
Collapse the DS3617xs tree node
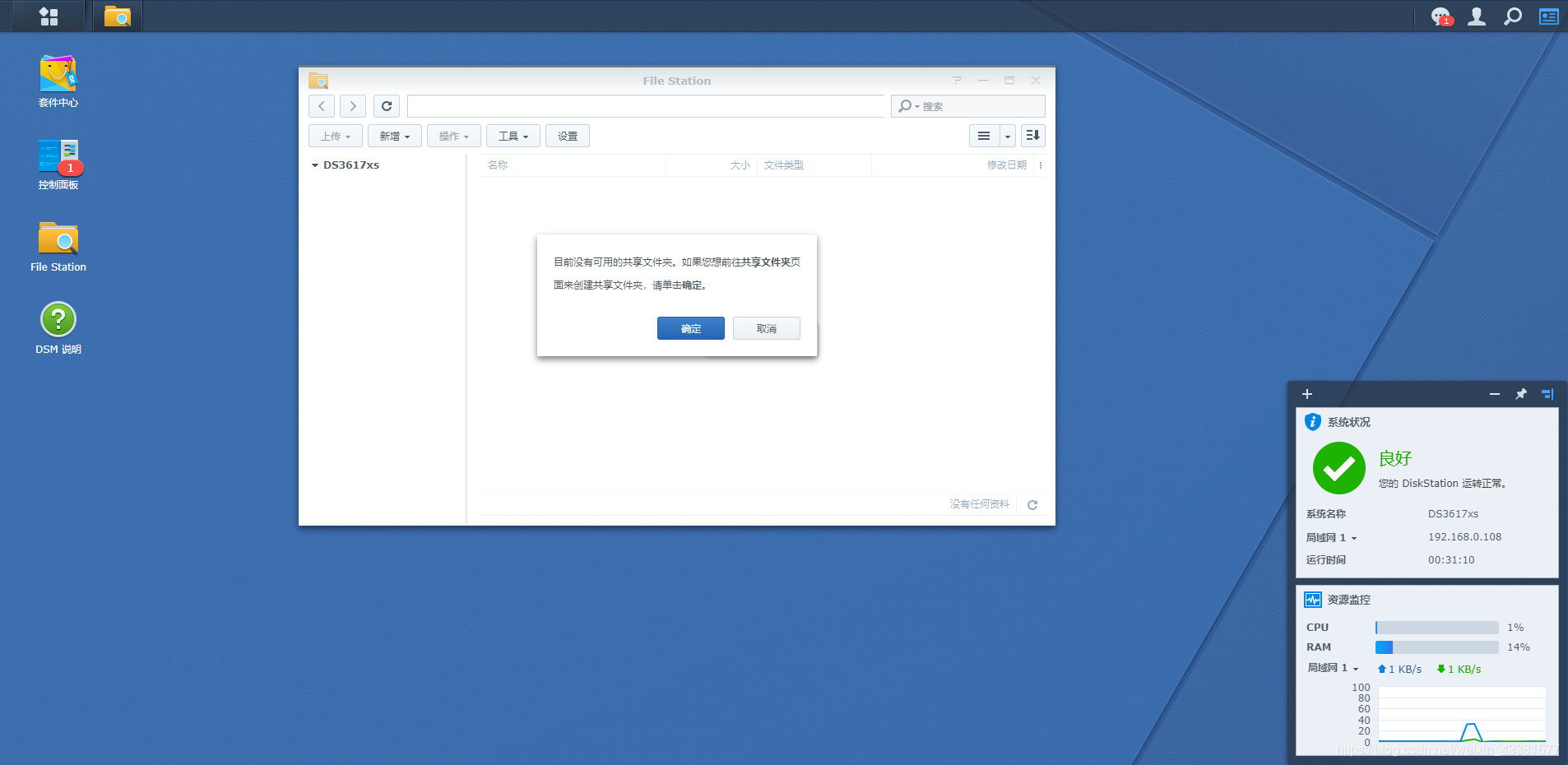tap(314, 165)
